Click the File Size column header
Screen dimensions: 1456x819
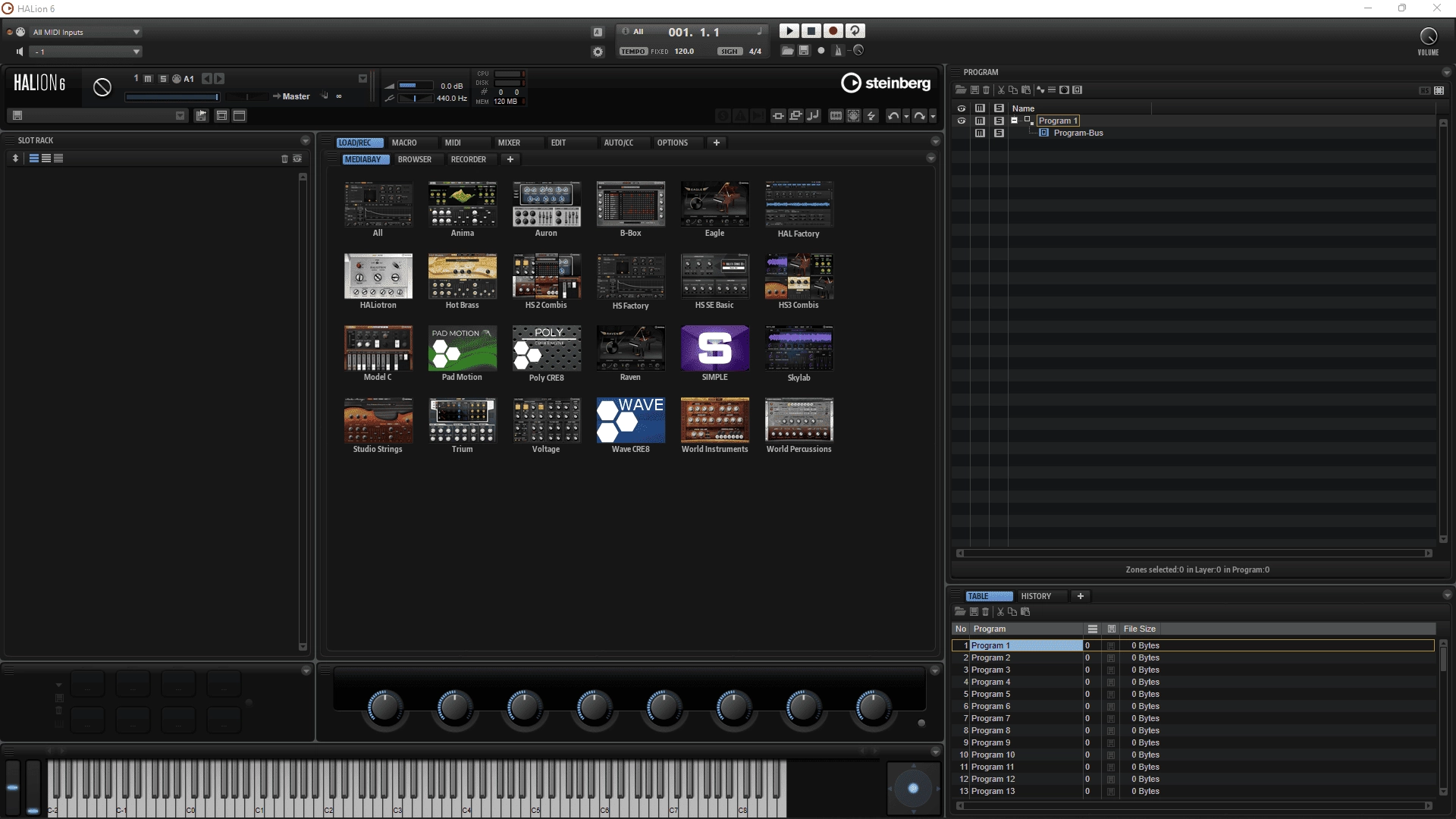[1139, 629]
